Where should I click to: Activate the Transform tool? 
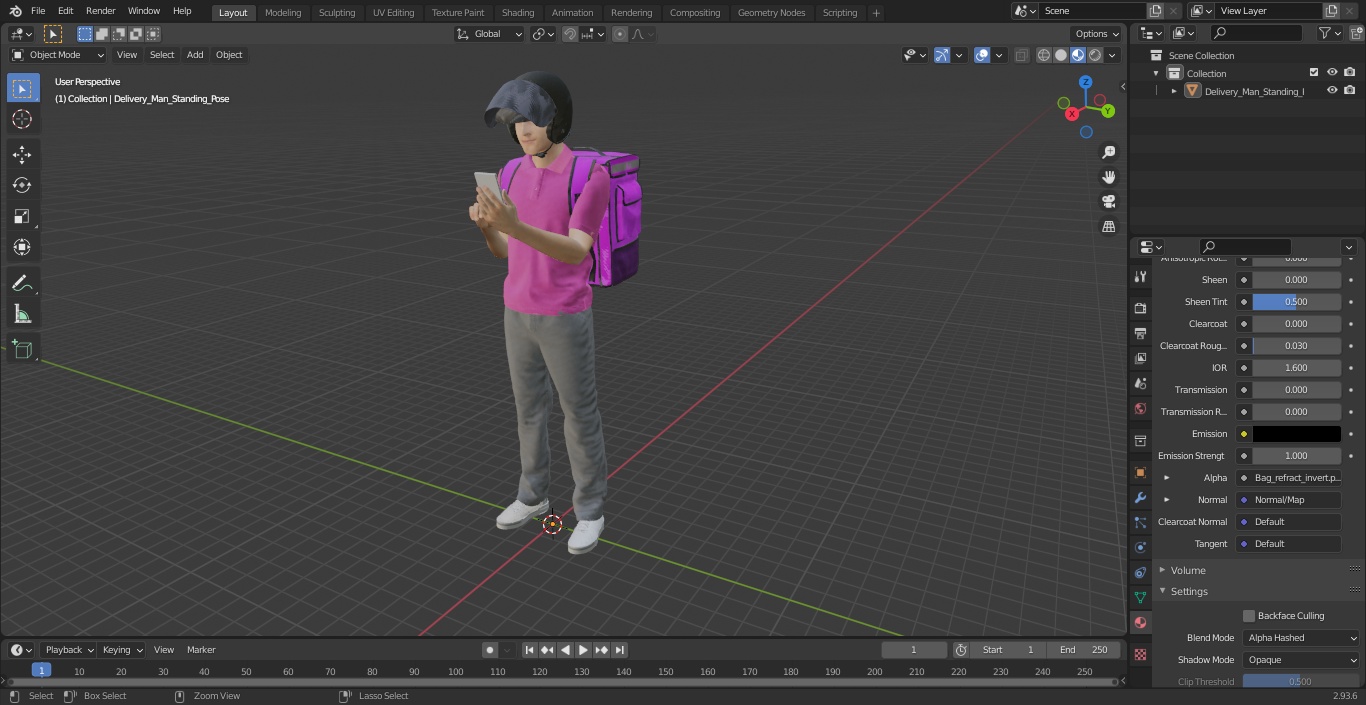(22, 247)
